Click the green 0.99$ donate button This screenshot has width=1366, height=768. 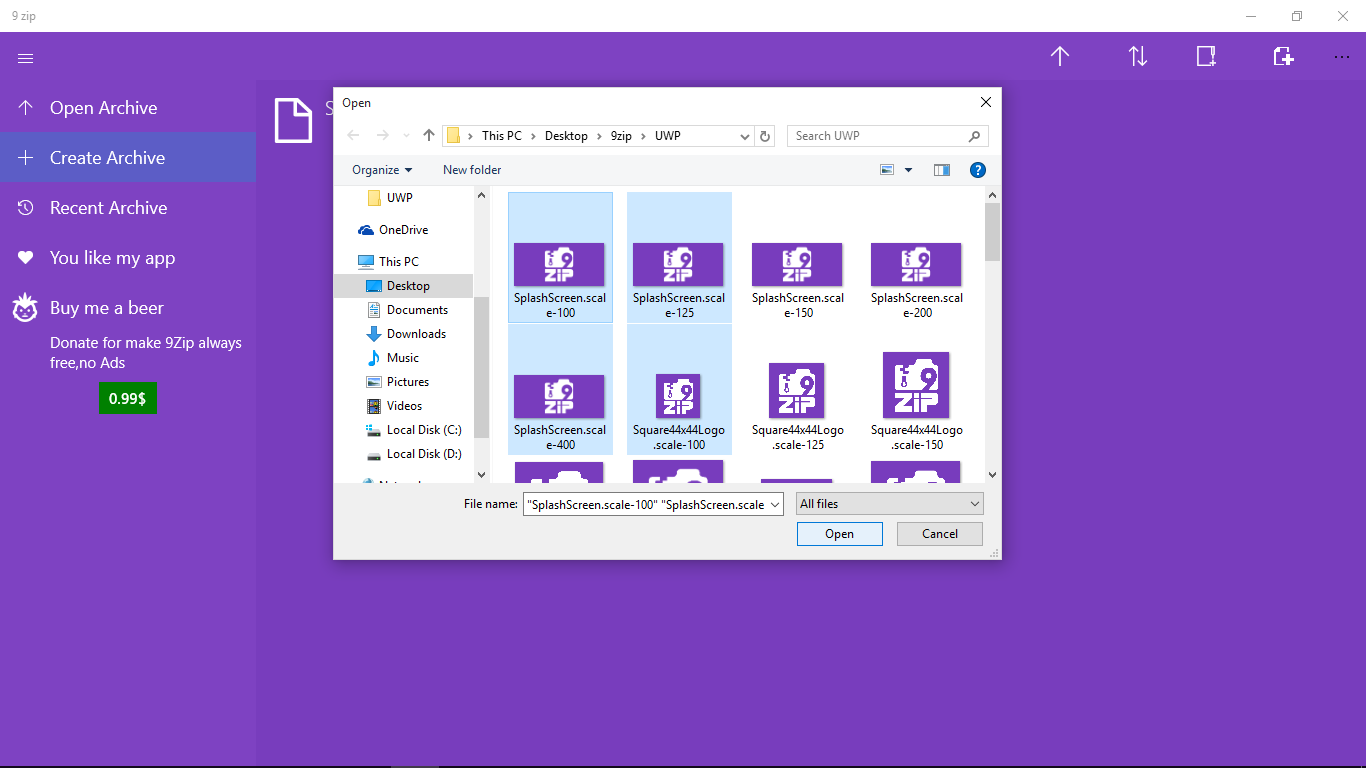pos(128,398)
